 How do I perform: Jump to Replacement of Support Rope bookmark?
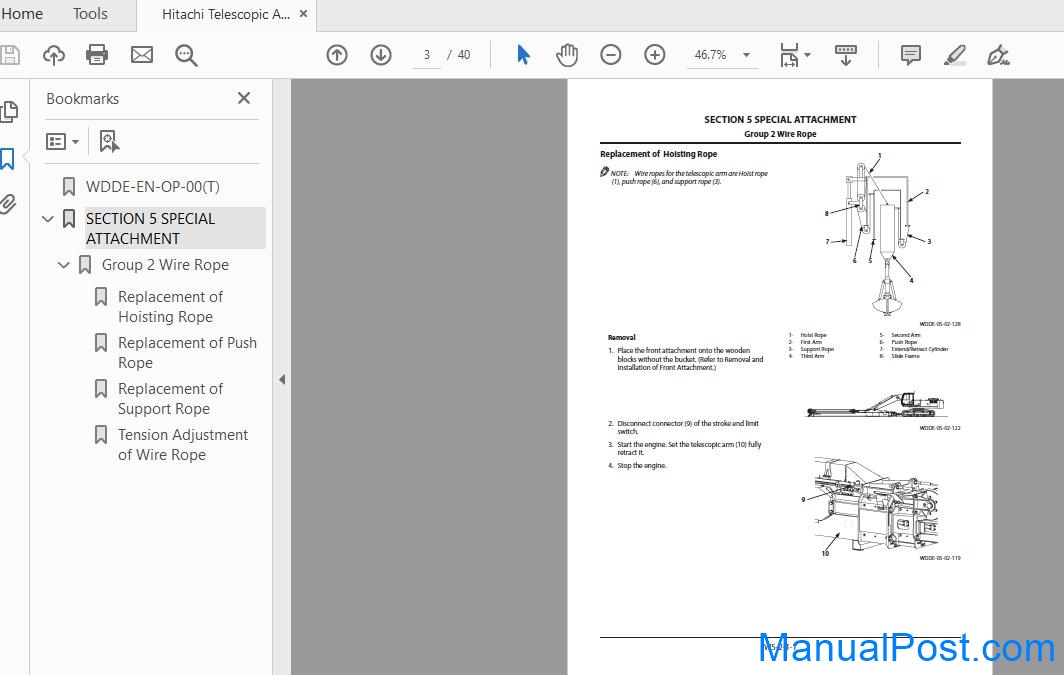click(170, 399)
